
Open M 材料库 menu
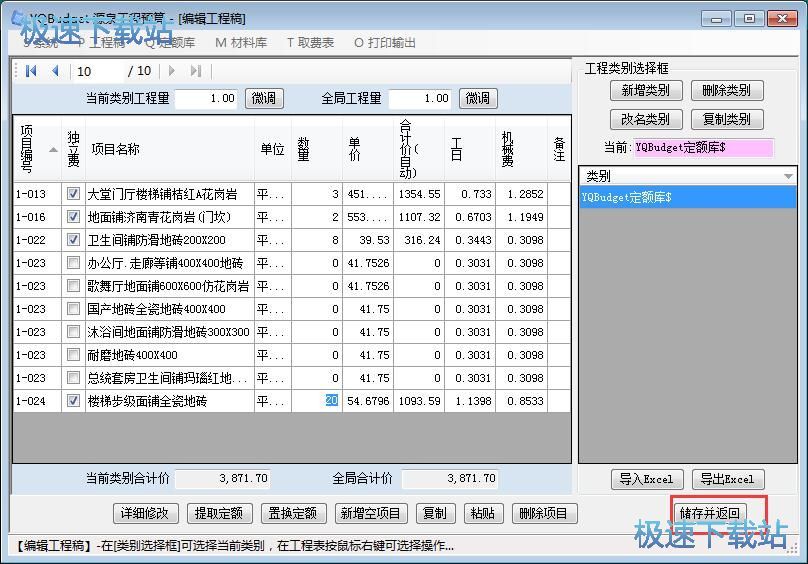[x=241, y=43]
